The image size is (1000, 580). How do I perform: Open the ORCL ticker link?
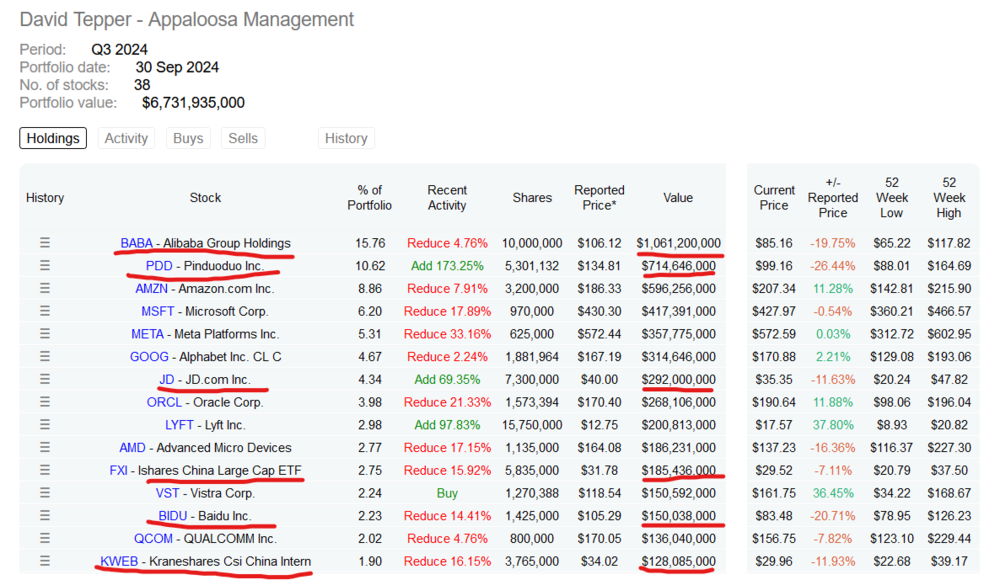coord(165,403)
